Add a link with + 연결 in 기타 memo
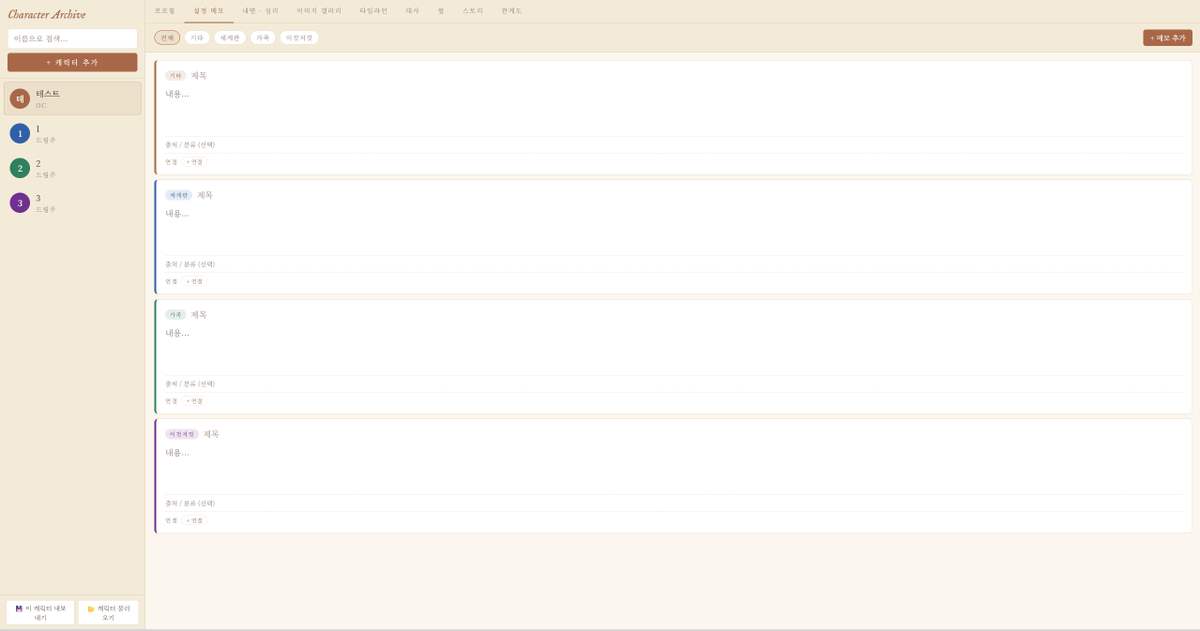The width and height of the screenshot is (1200, 631). click(x=194, y=162)
